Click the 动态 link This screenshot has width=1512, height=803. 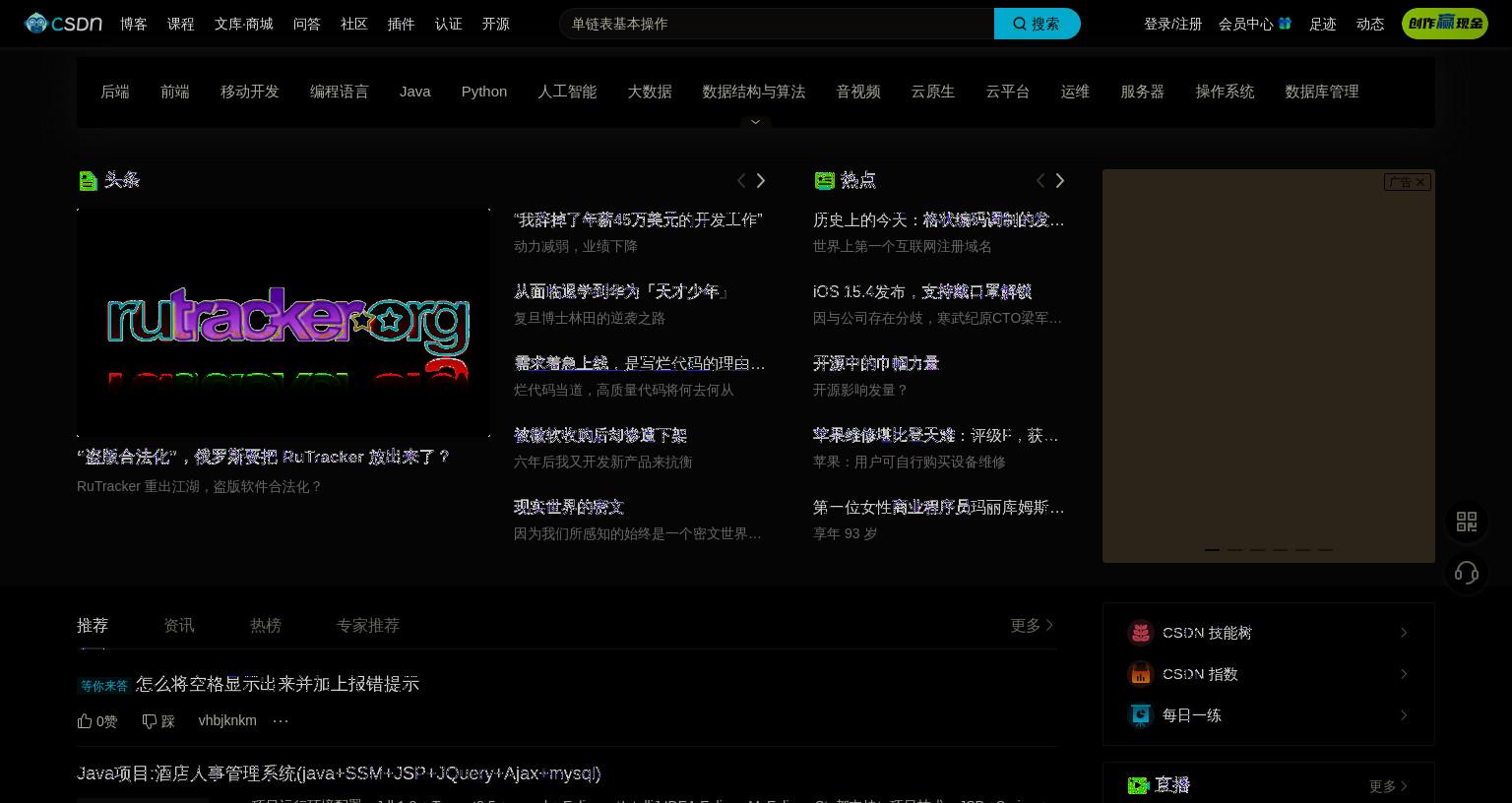1370,24
